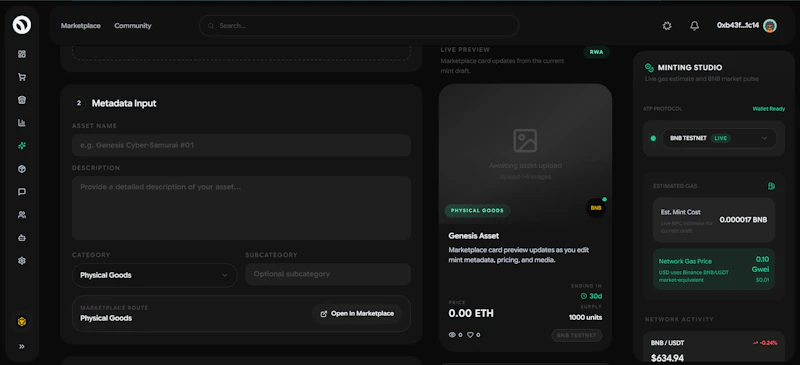The height and width of the screenshot is (365, 800).
Task: Click the Marketplace Route Physical Goods text
Action: point(106,318)
